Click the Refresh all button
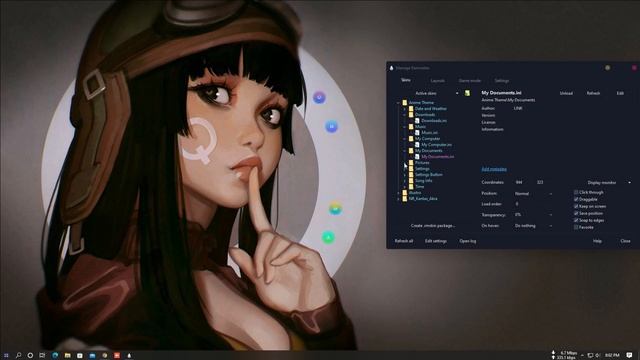640x360 pixels. tap(404, 241)
